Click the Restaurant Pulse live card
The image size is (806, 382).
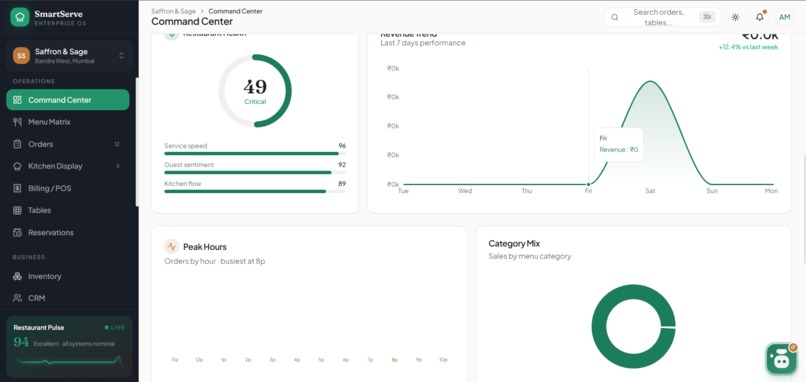[69, 347]
